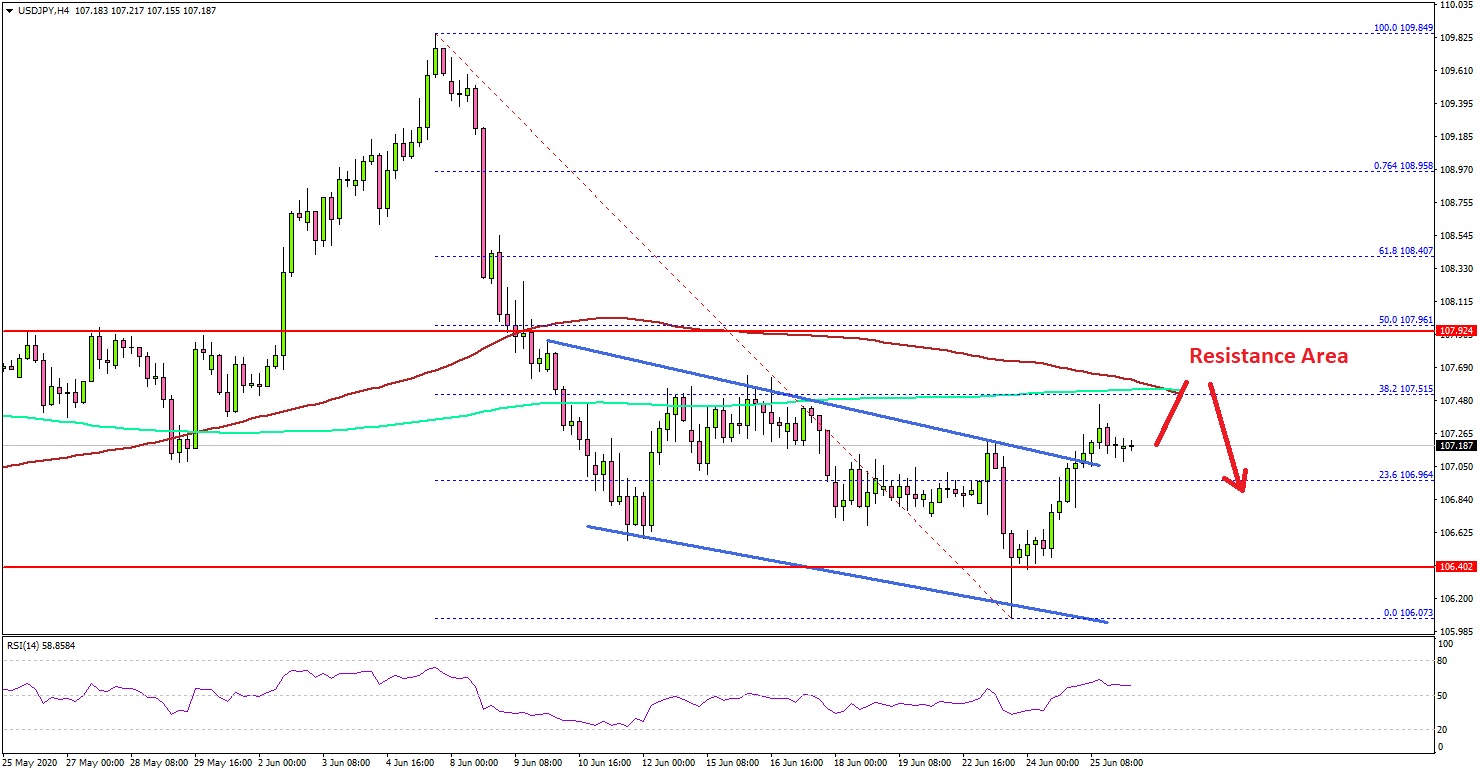
Task: Click the current price tag 107.187
Action: 1456,446
